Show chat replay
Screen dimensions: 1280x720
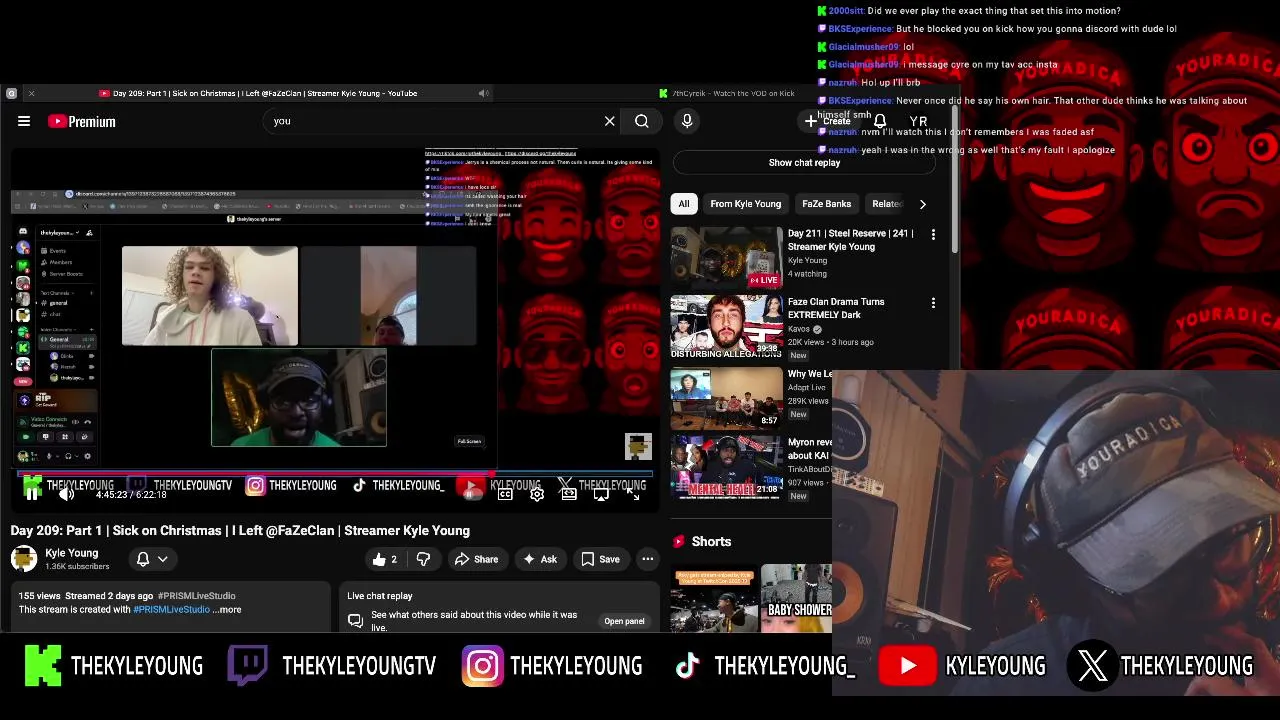pyautogui.click(x=804, y=162)
